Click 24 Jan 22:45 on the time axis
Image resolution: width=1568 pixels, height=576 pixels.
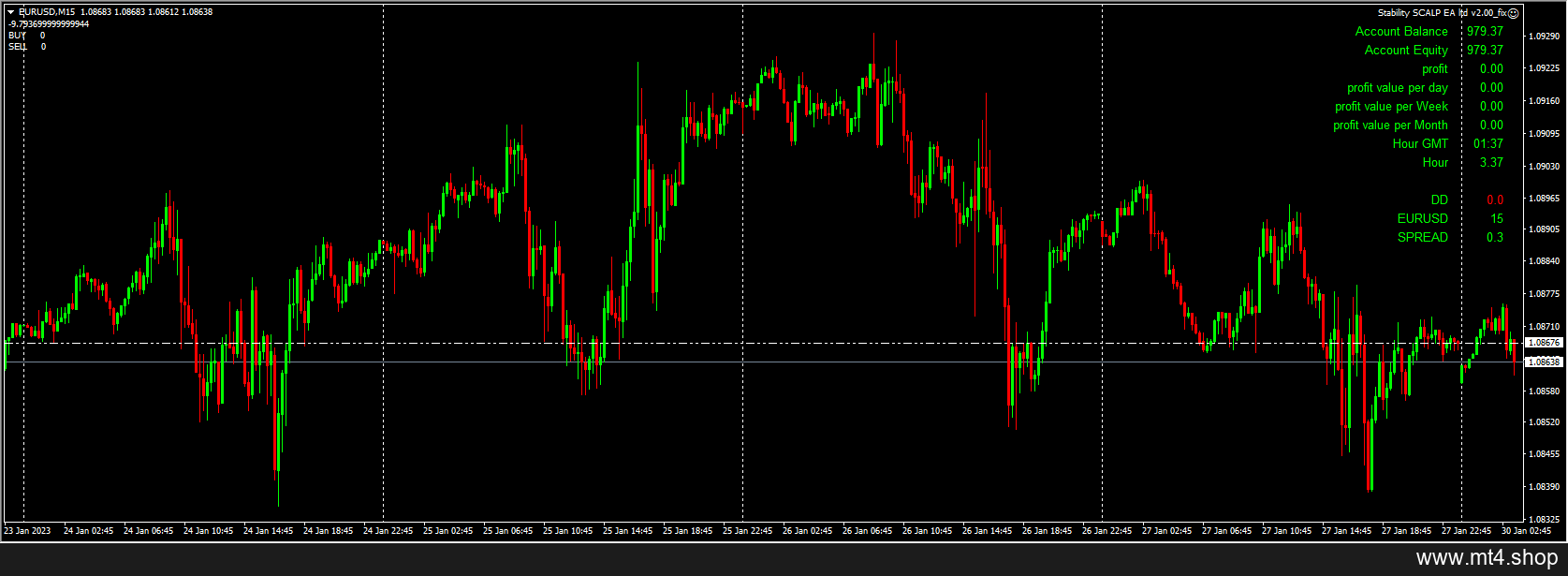[388, 531]
